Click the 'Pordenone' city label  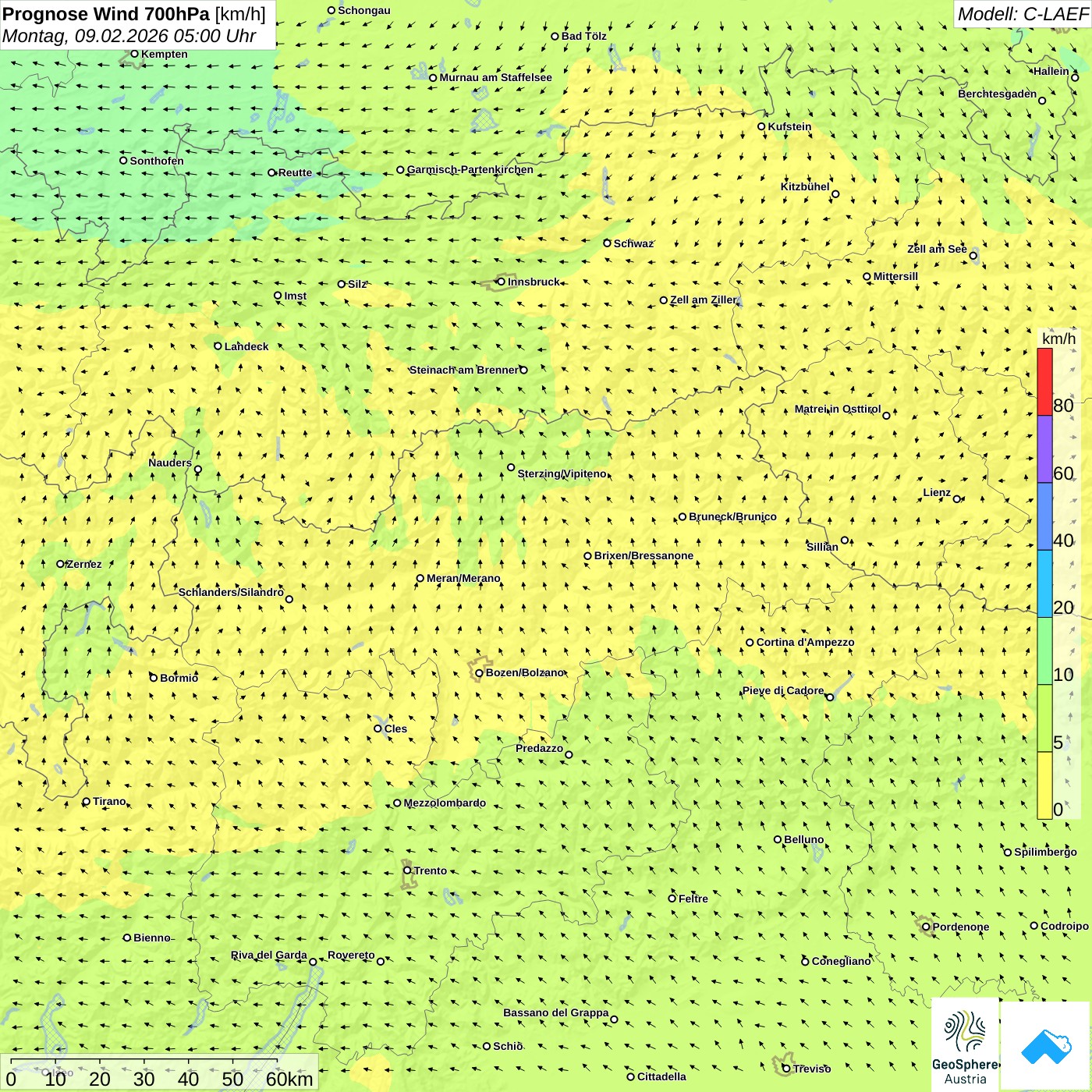tap(960, 927)
